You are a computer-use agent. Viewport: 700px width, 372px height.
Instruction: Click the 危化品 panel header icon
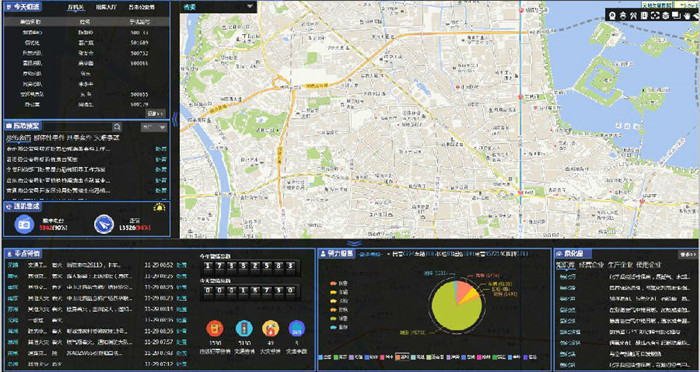[559, 254]
